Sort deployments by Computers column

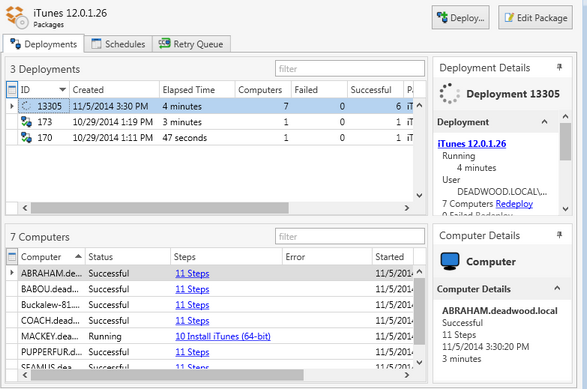[x=263, y=90]
